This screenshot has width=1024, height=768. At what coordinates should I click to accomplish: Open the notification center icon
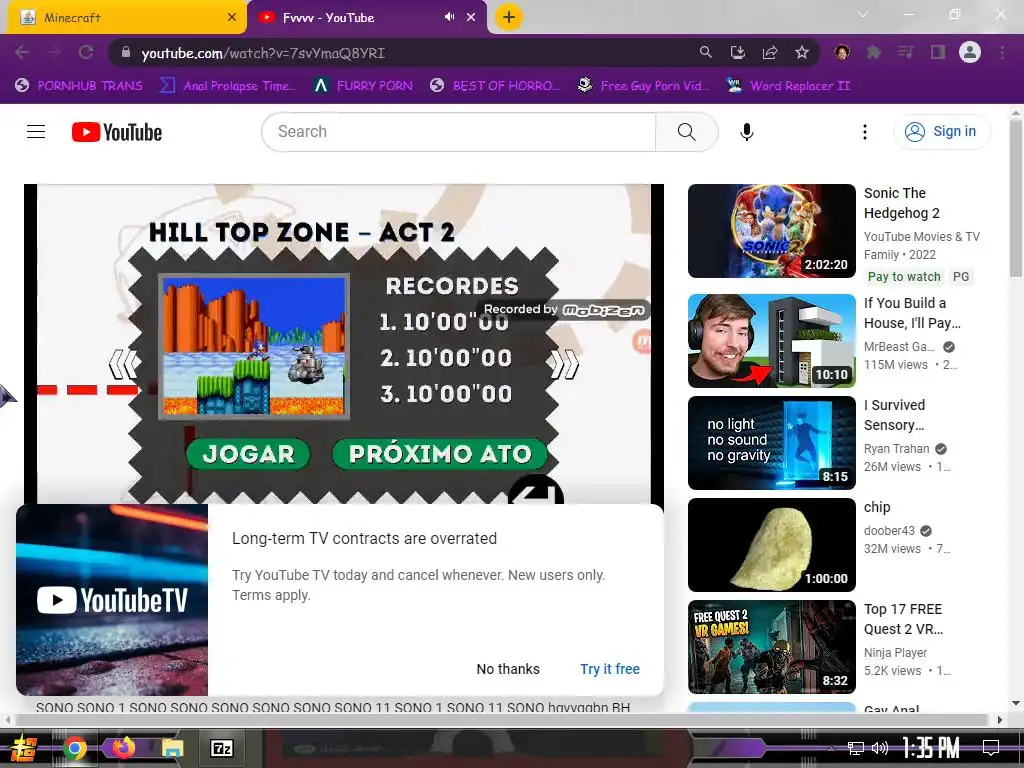click(x=991, y=748)
